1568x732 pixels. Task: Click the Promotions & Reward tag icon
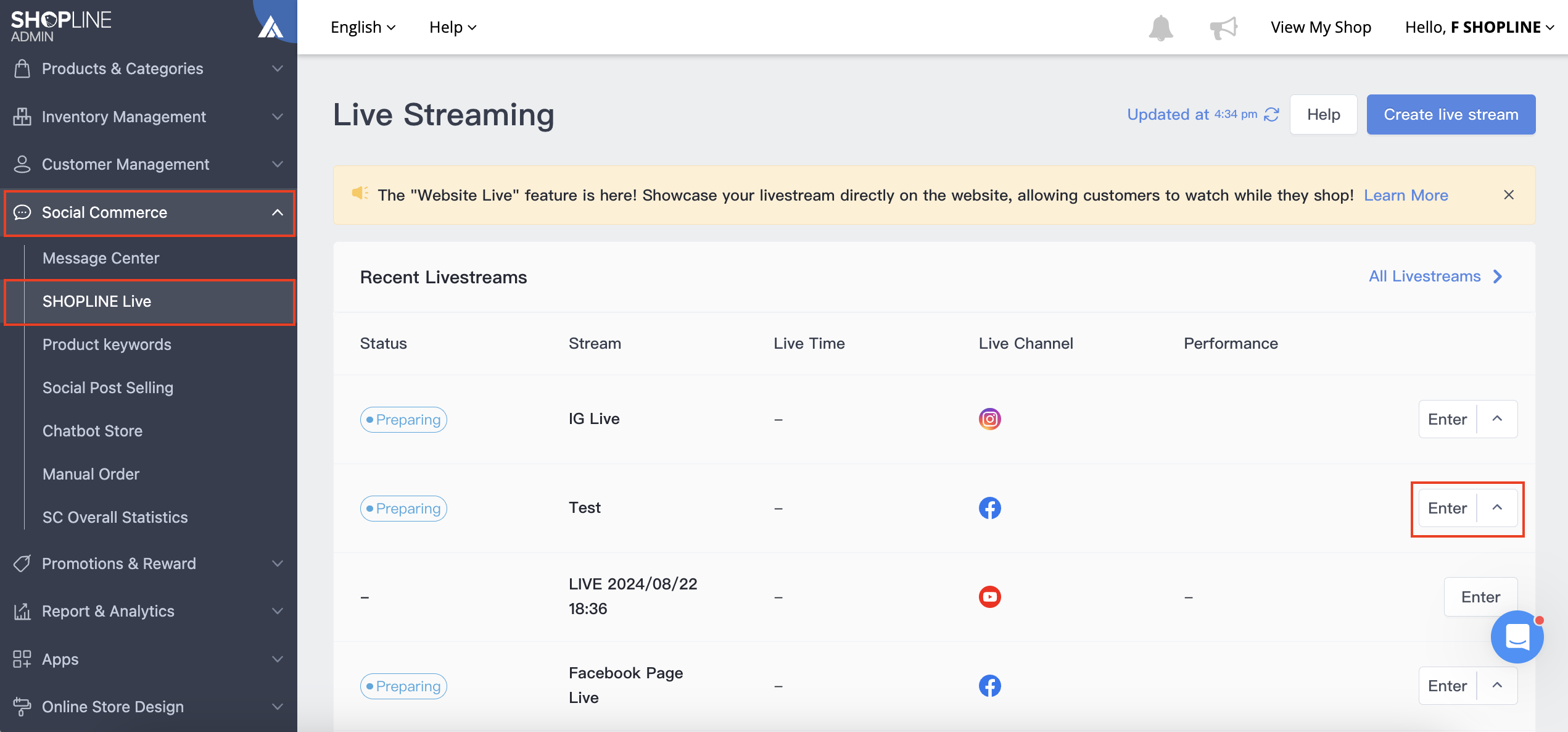pyautogui.click(x=22, y=564)
